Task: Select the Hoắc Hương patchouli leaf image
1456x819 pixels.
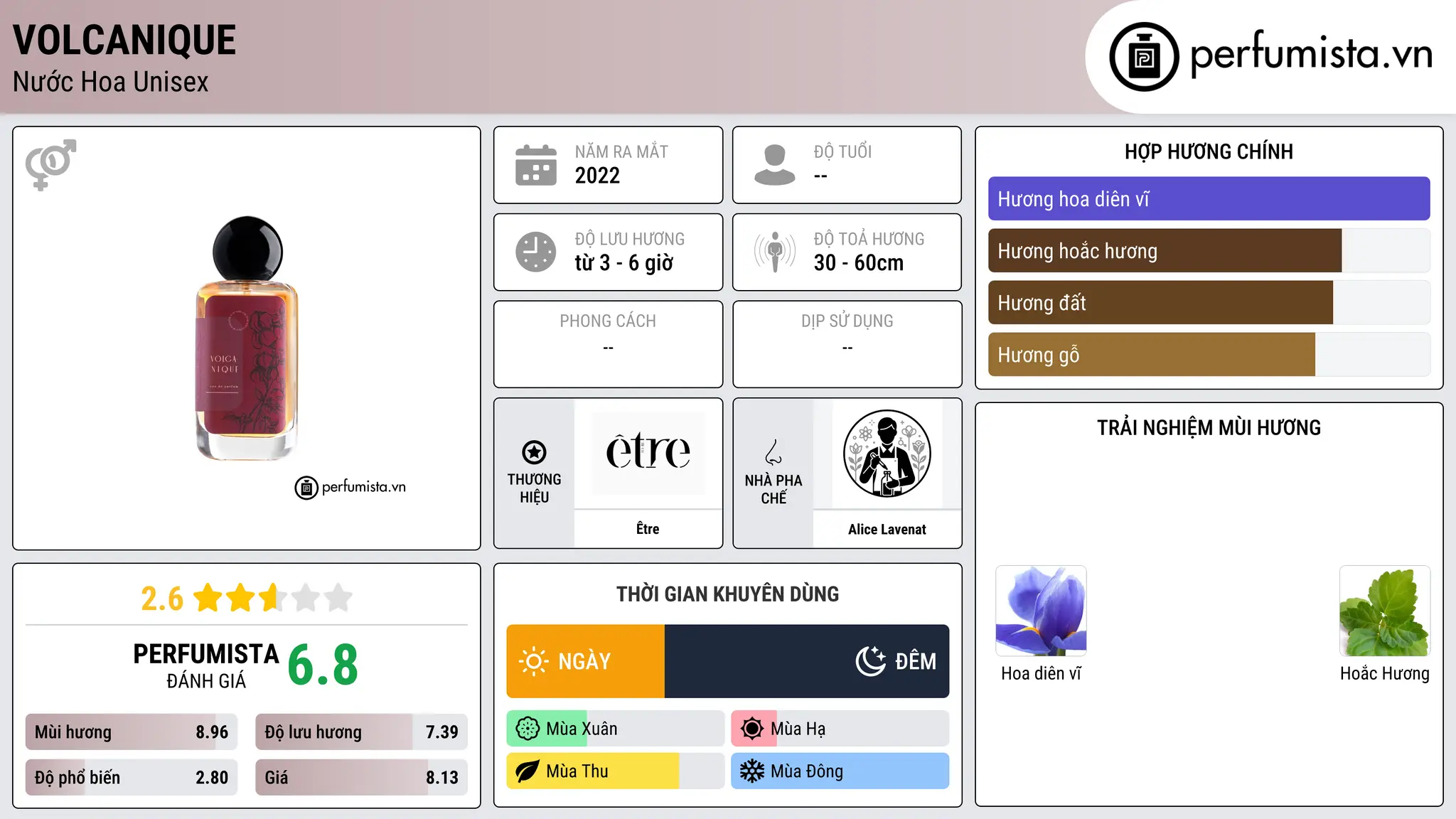Action: pyautogui.click(x=1385, y=611)
